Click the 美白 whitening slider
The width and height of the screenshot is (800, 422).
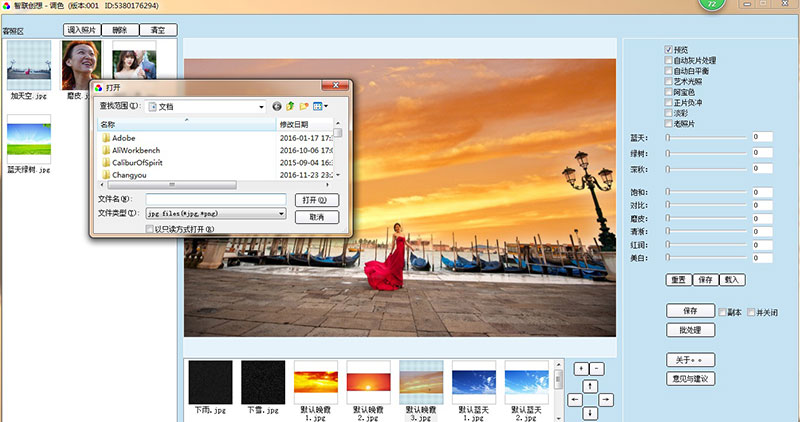(707, 258)
